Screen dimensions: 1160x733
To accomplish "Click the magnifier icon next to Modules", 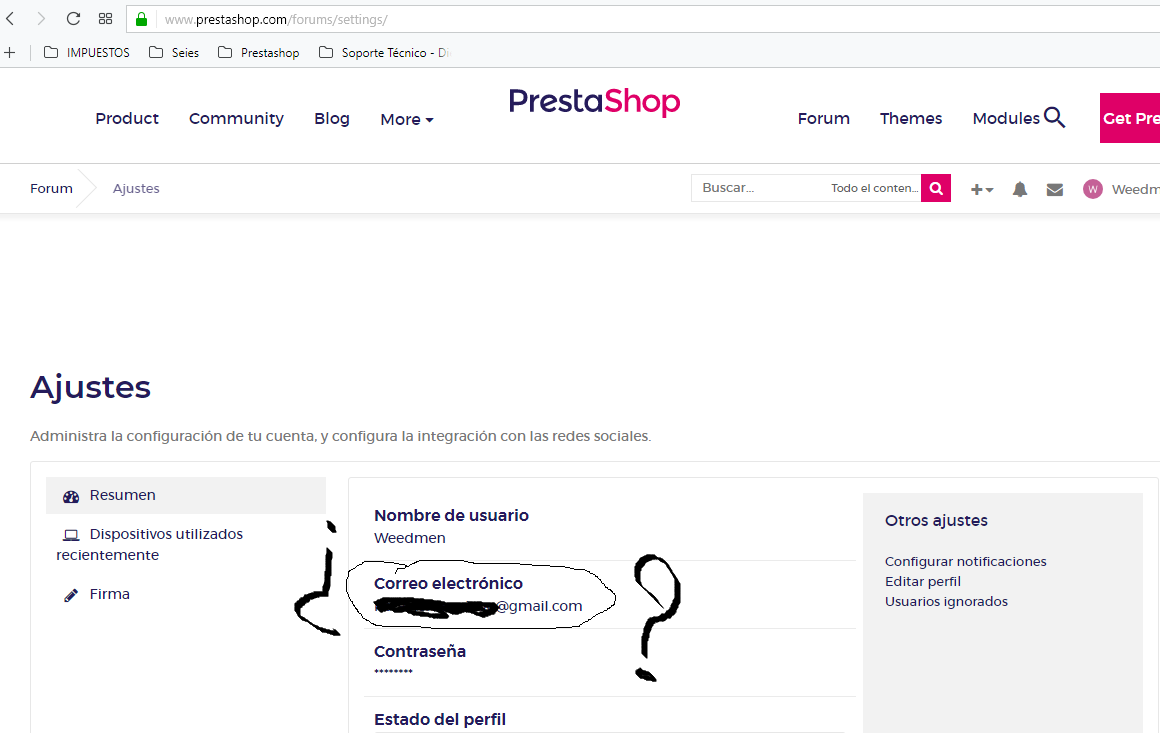I will [1054, 118].
